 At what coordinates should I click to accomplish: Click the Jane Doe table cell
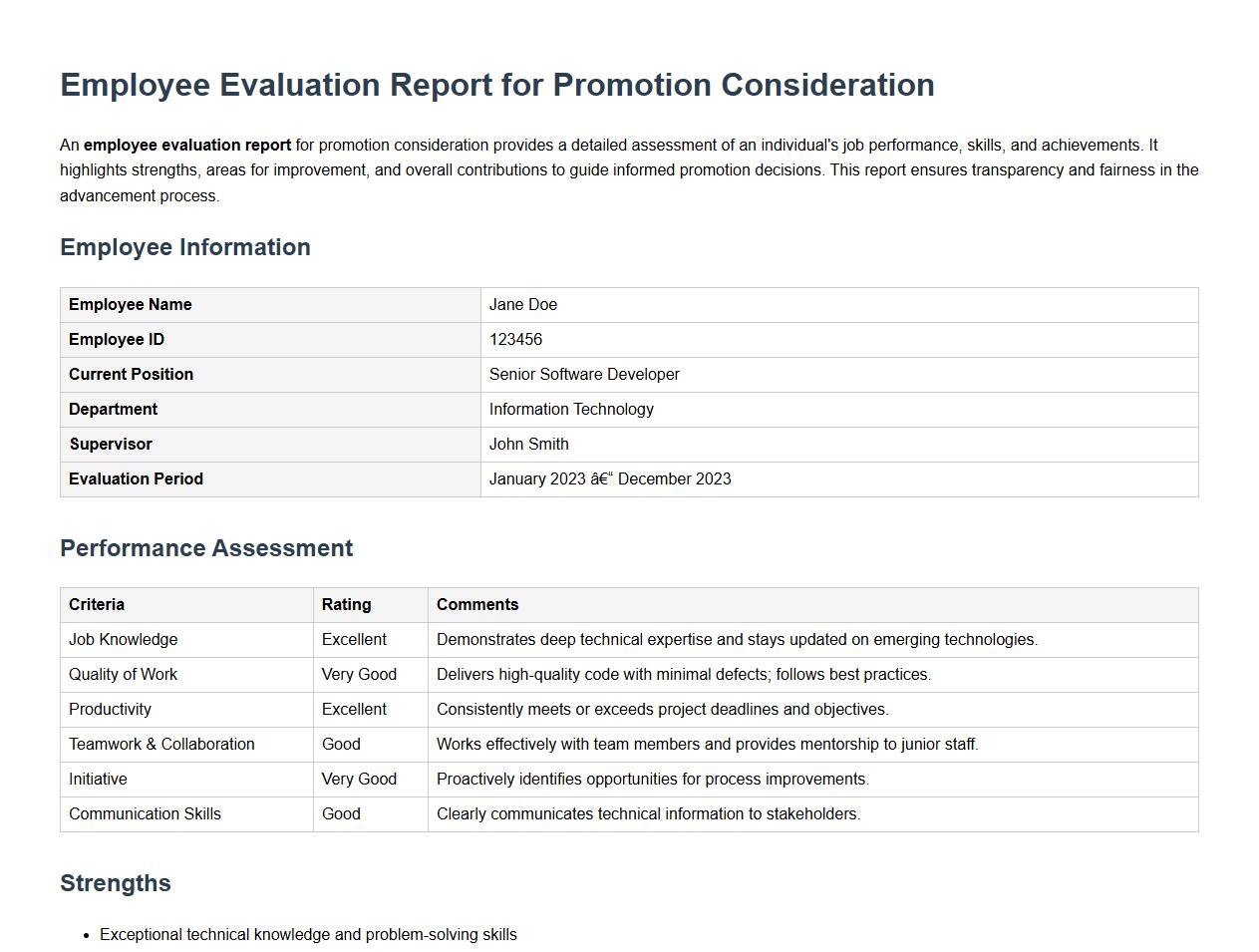click(522, 304)
